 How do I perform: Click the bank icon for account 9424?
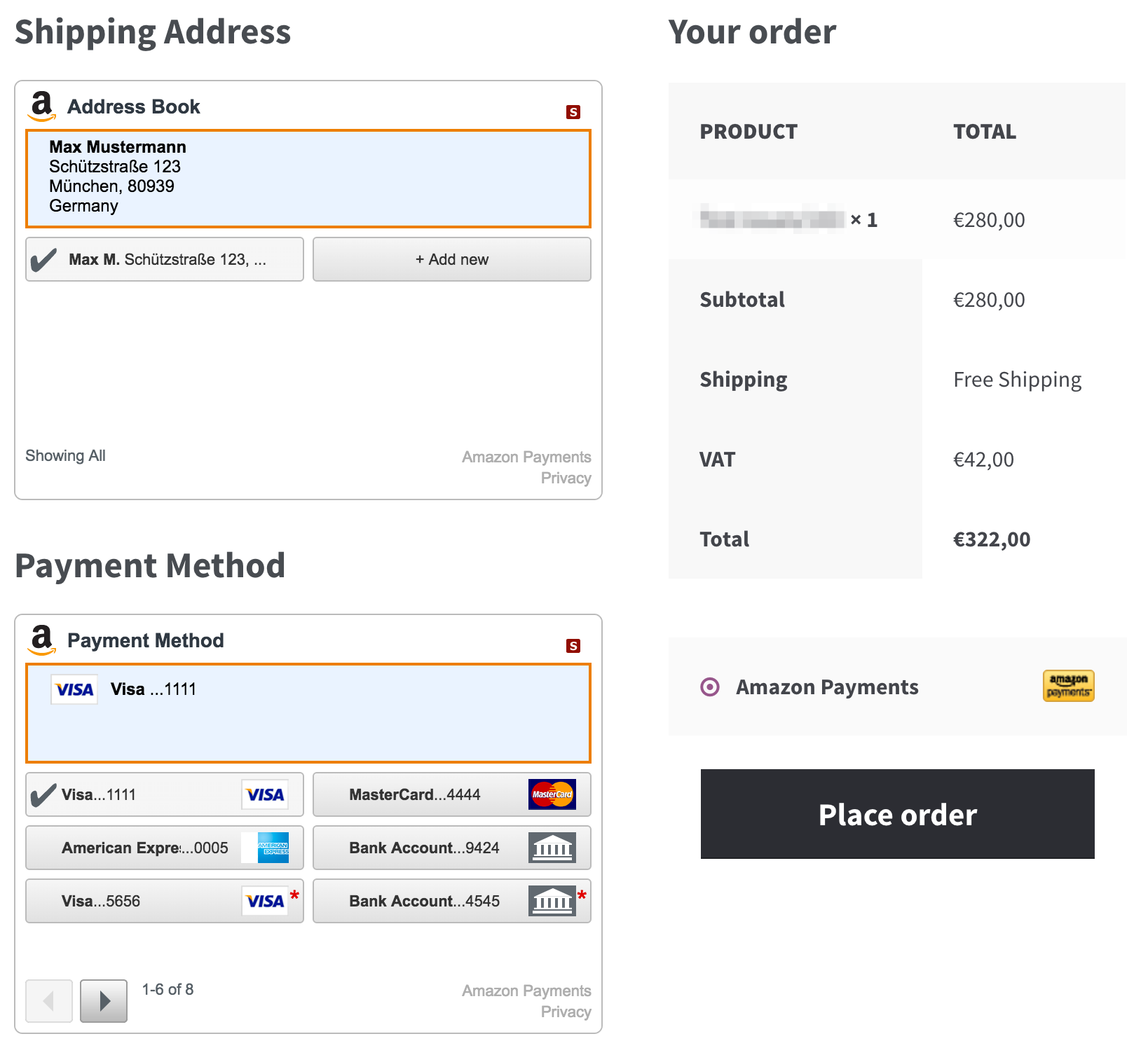click(552, 848)
